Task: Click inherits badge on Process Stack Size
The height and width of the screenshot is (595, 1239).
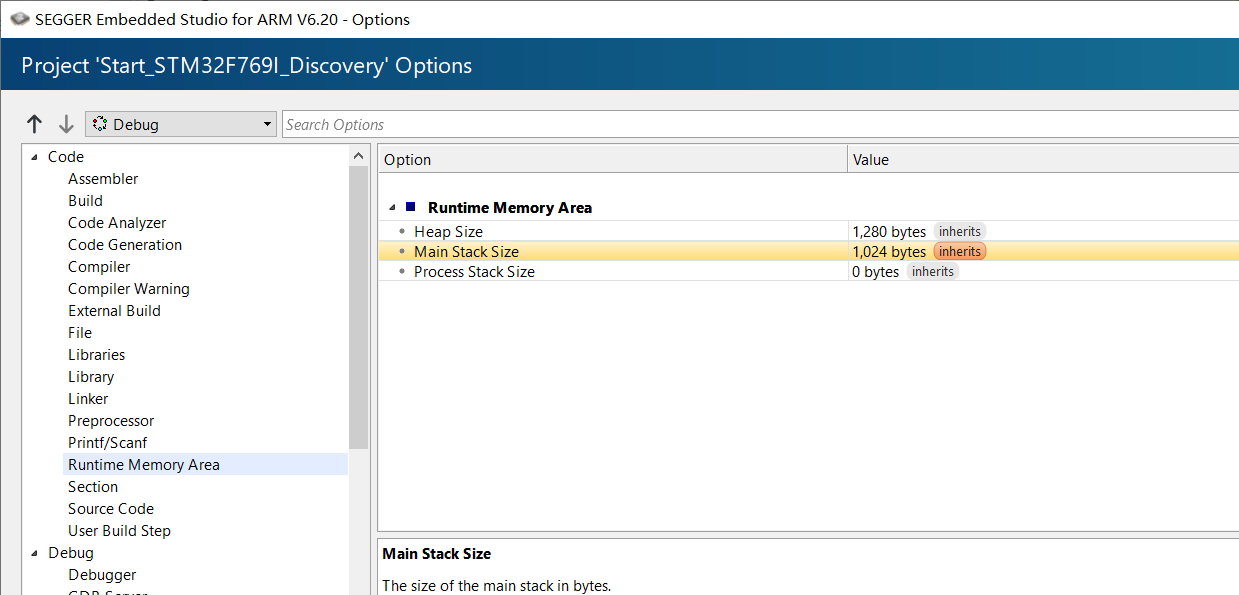Action: (x=932, y=271)
